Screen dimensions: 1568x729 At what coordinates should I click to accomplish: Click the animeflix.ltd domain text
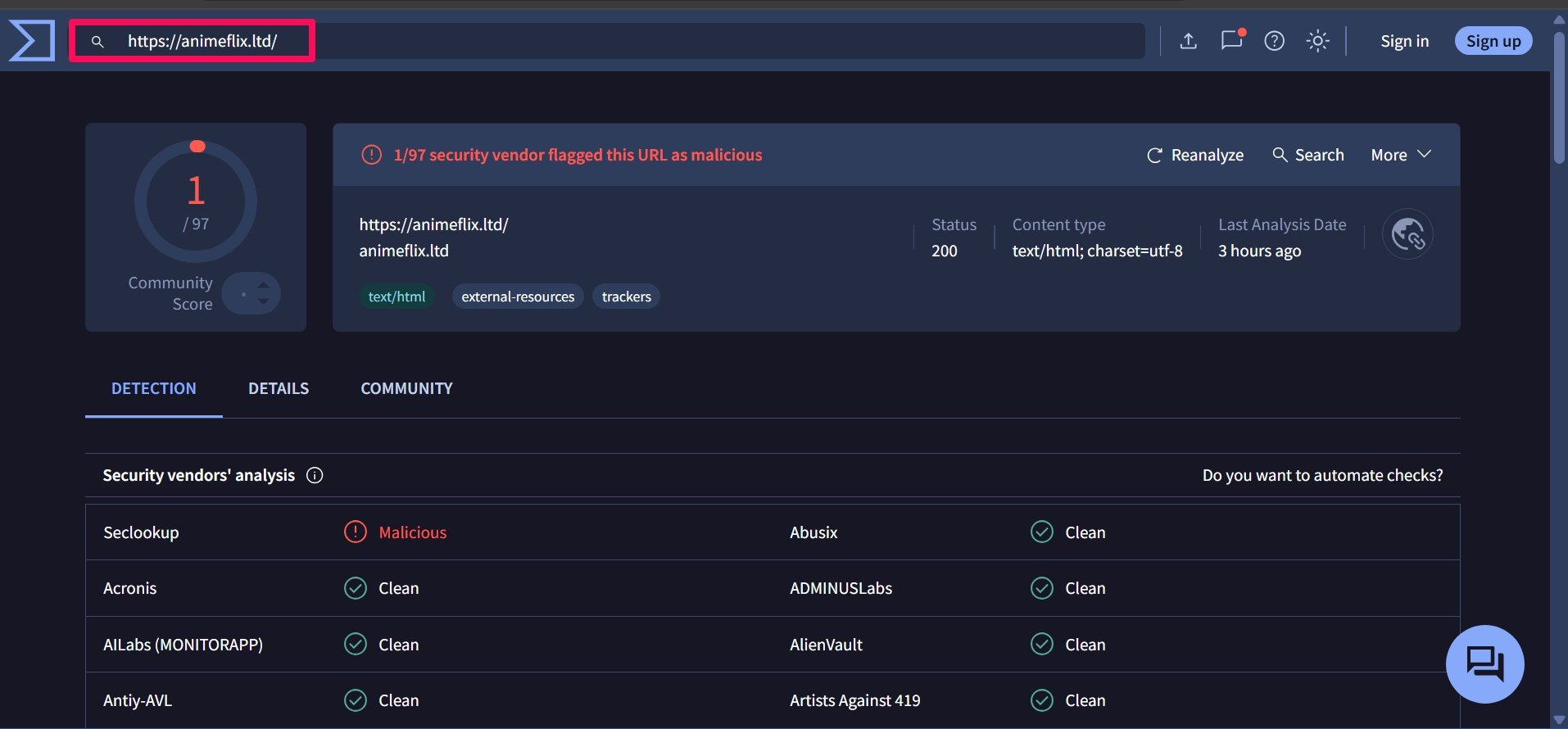[x=404, y=251]
